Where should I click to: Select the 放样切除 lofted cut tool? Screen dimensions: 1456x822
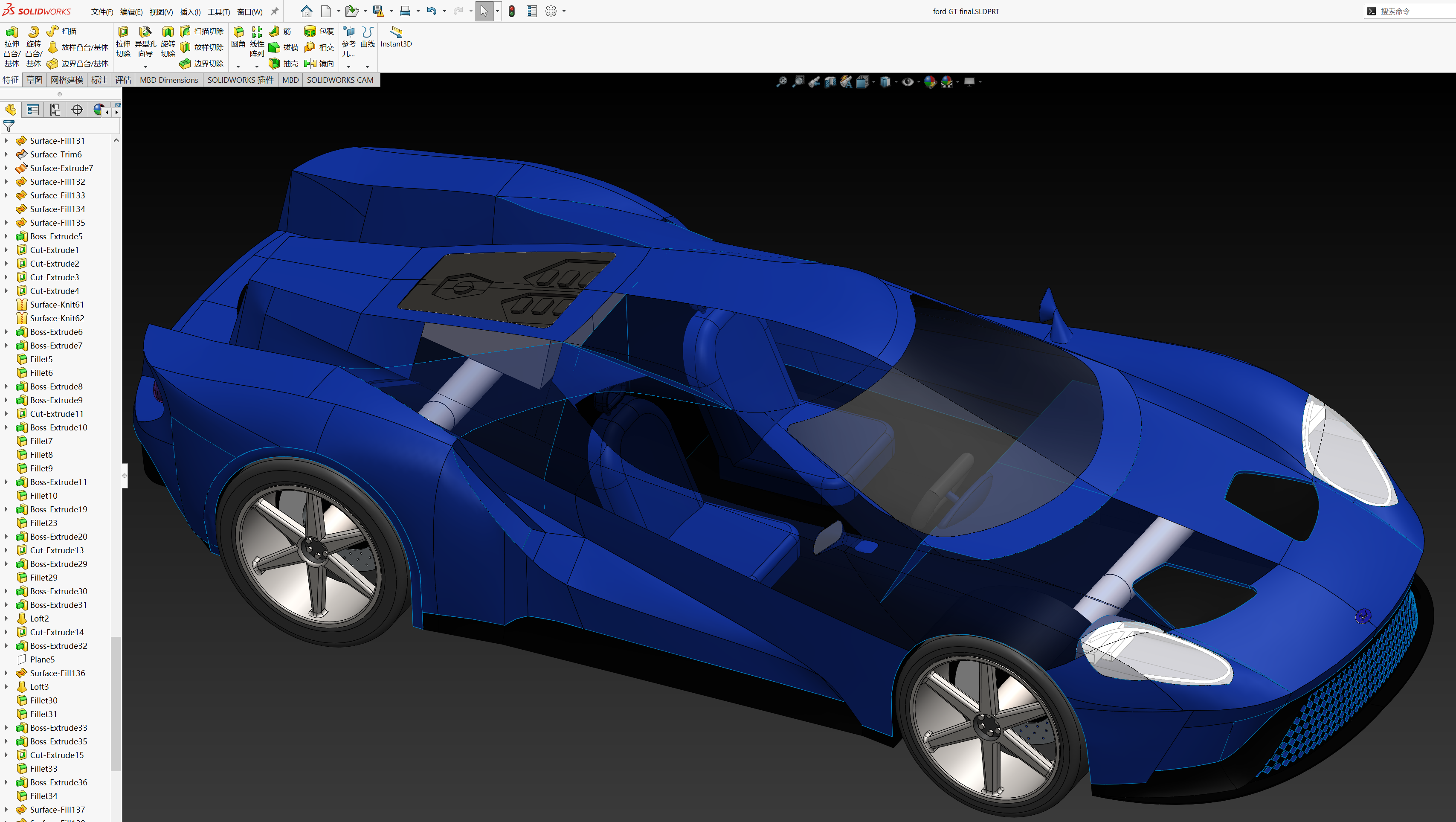click(202, 47)
